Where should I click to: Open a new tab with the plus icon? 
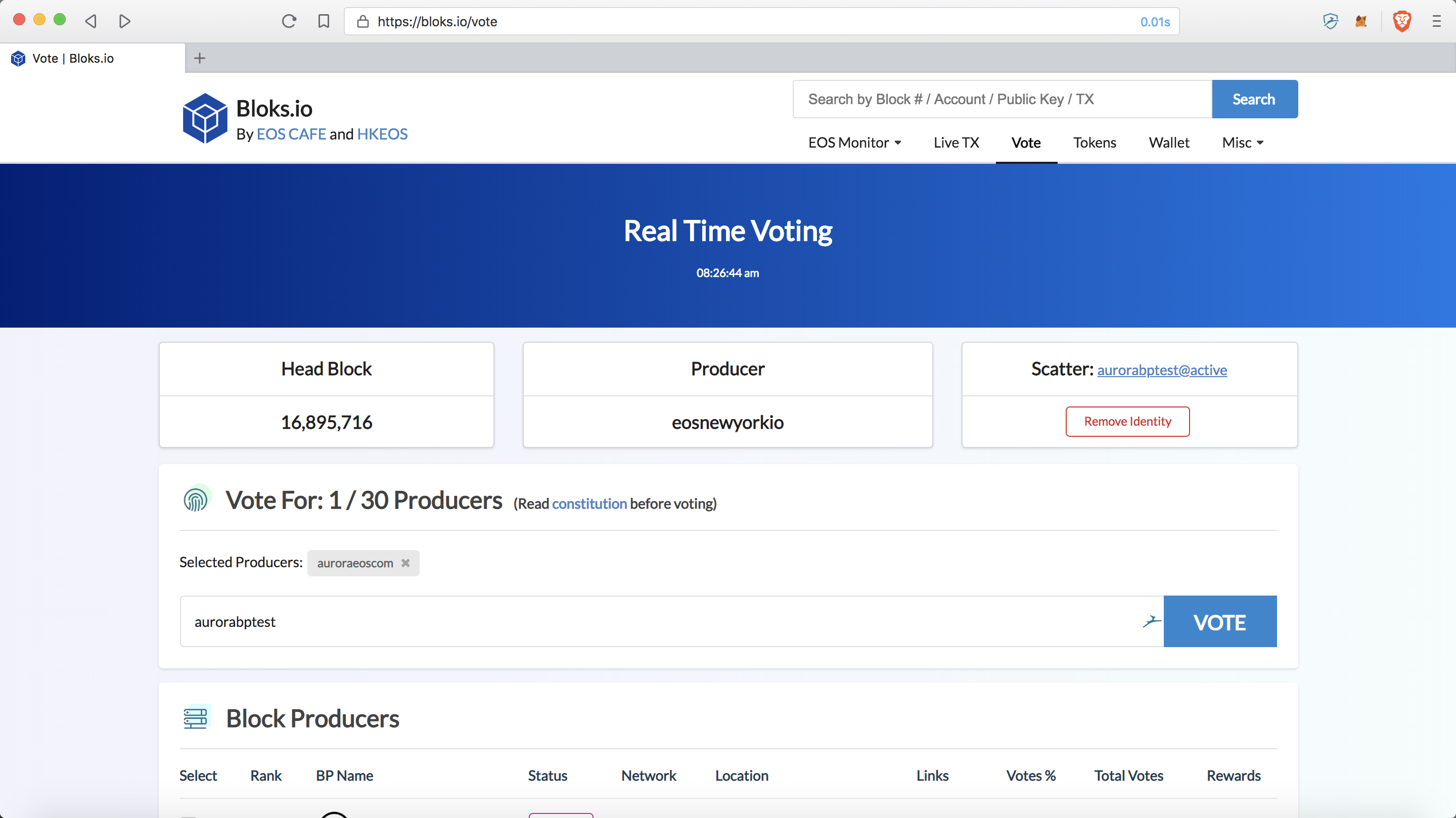200,58
